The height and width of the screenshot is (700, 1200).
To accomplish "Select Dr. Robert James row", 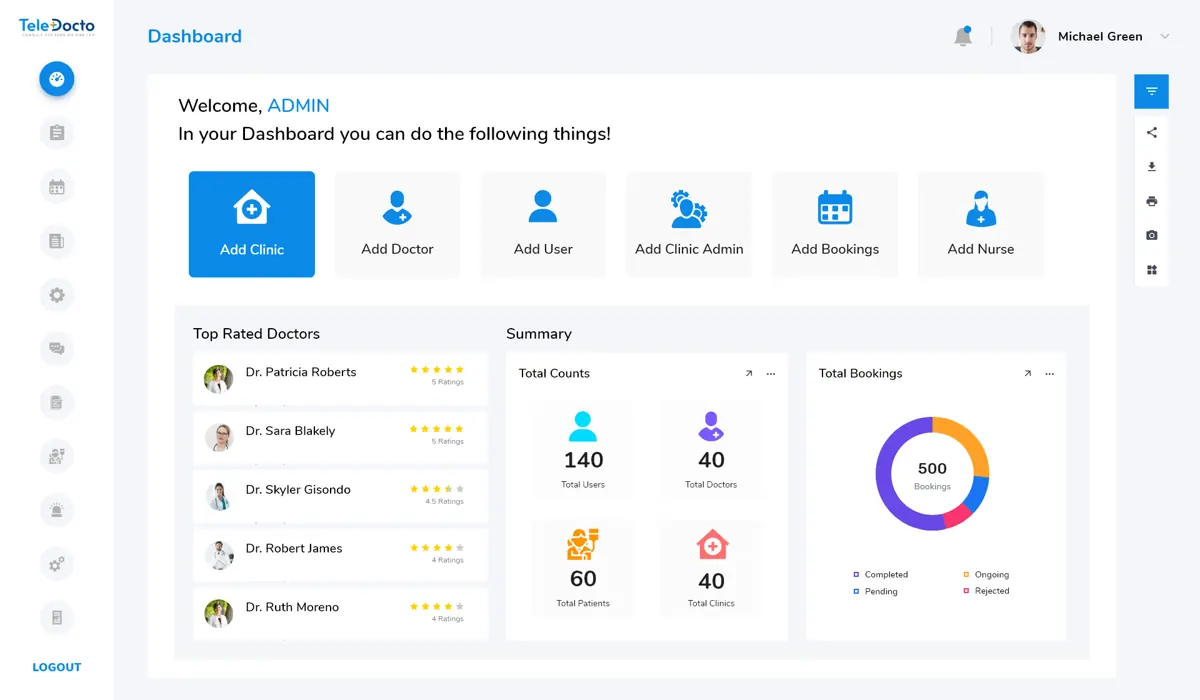I will pyautogui.click(x=341, y=555).
